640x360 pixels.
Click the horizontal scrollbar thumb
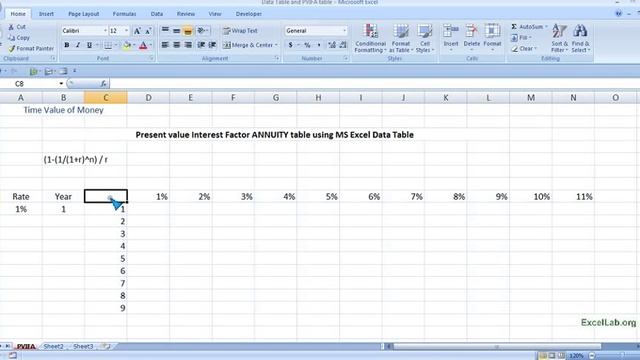(497, 347)
